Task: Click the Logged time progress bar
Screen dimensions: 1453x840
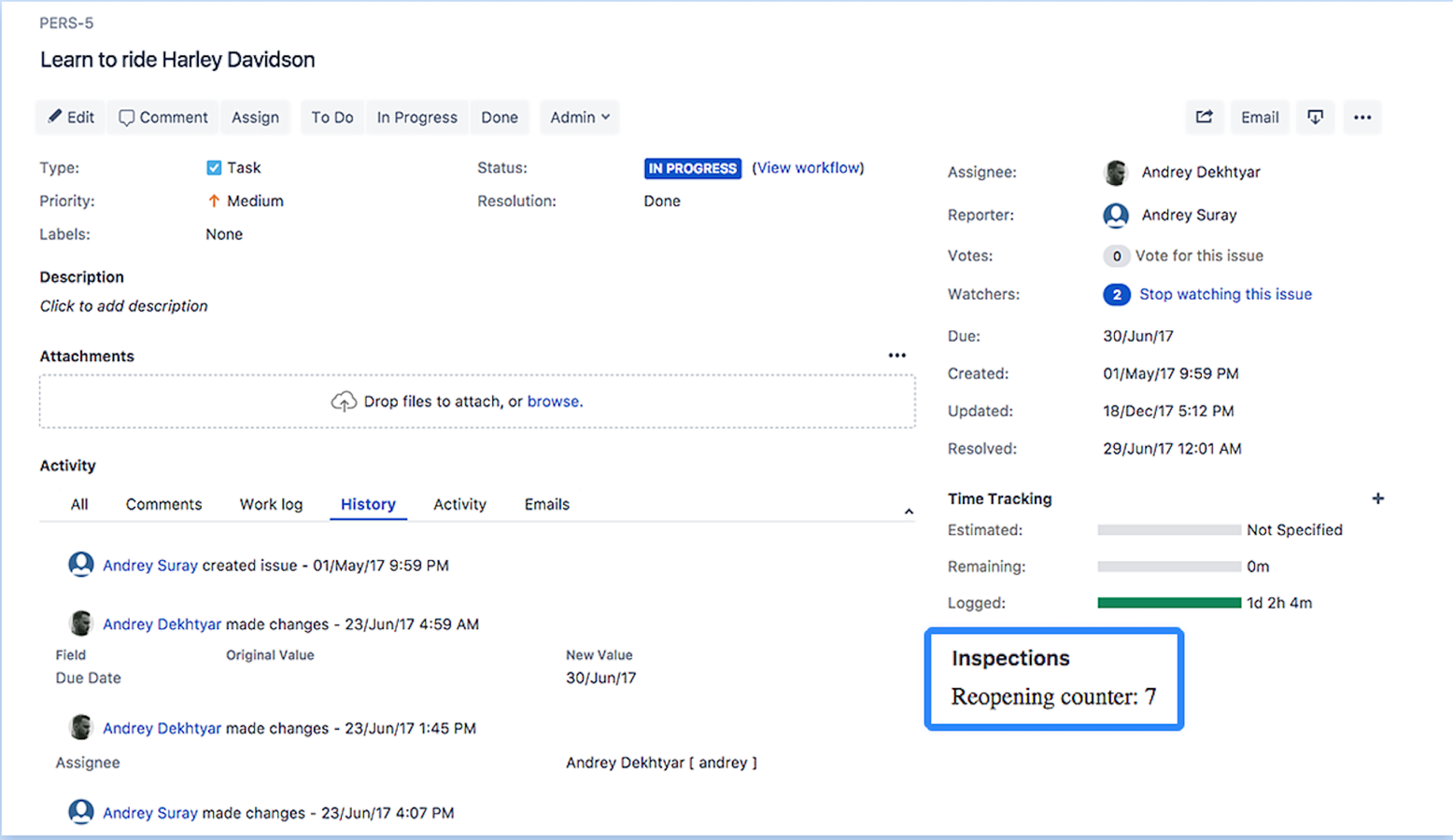Action: point(1169,603)
